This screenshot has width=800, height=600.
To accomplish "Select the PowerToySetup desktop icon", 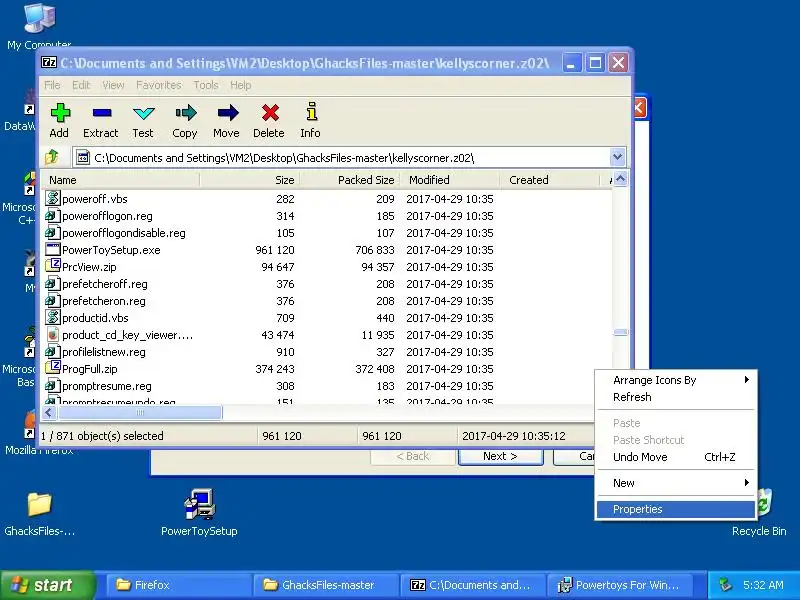I will pos(199,513).
